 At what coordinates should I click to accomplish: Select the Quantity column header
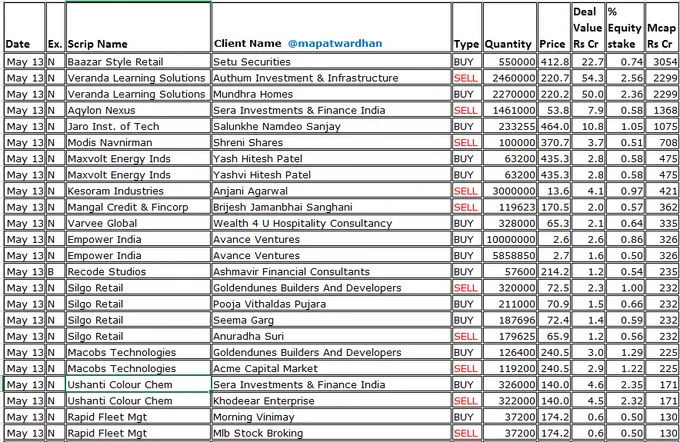tap(510, 27)
